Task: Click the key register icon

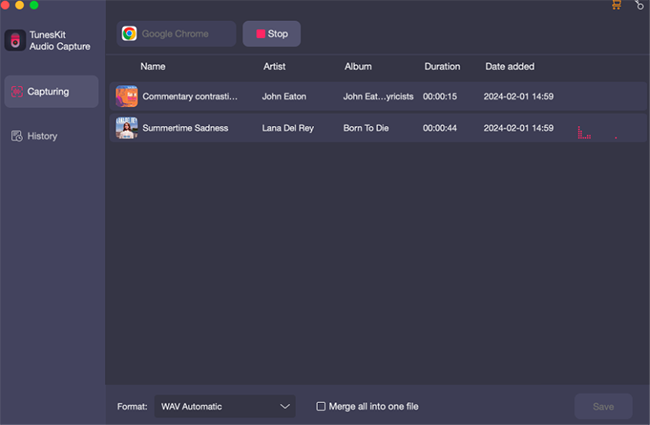Action: pos(639,5)
